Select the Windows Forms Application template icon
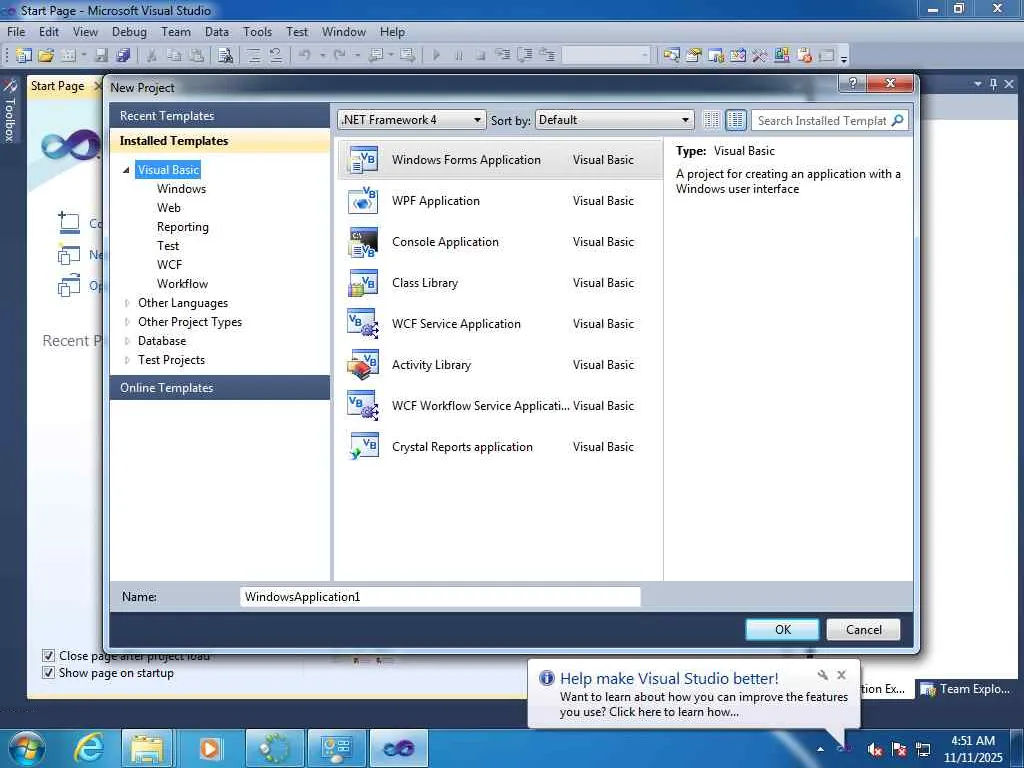Viewport: 1024px width, 768px height. coord(363,160)
